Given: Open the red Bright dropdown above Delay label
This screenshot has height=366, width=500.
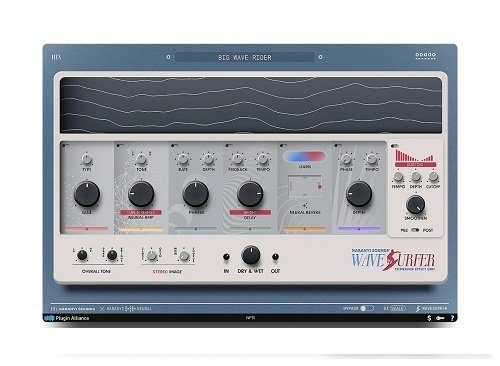Looking at the screenshot, I should (x=250, y=212).
